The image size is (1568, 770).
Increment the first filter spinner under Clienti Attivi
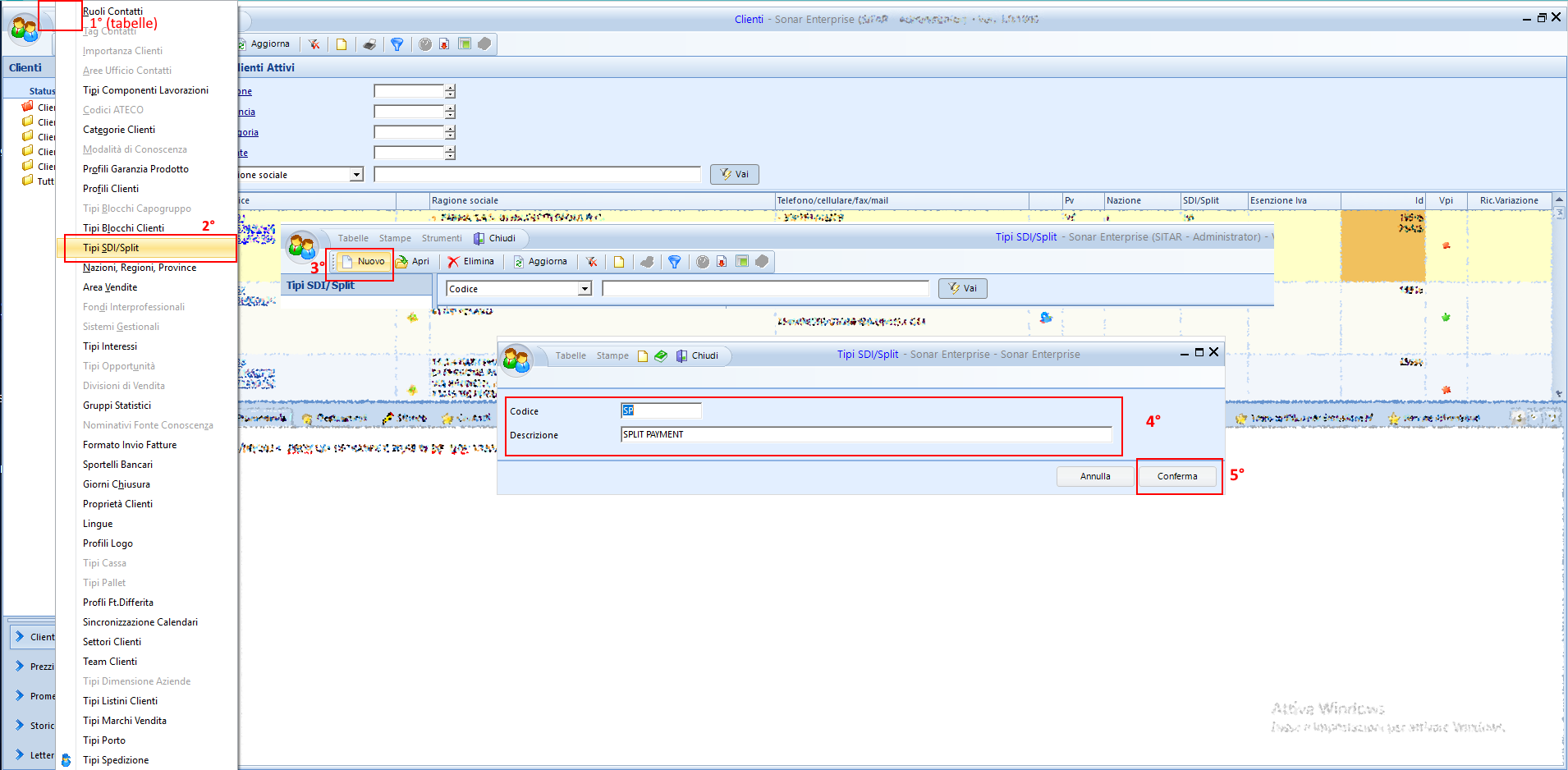pos(450,88)
